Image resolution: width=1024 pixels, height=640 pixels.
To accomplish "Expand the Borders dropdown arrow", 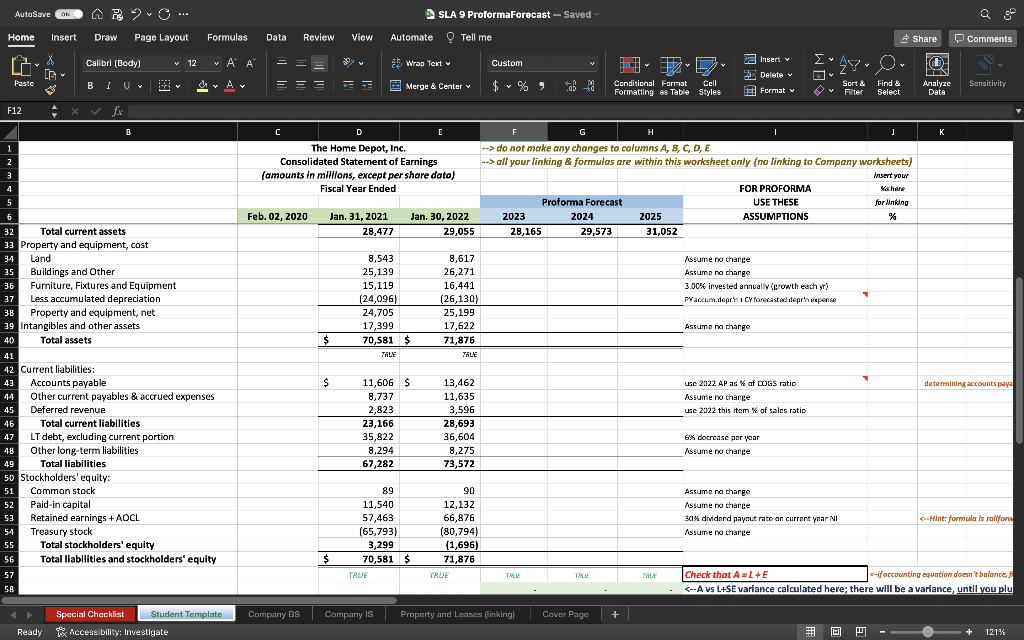I will pyautogui.click(x=177, y=86).
